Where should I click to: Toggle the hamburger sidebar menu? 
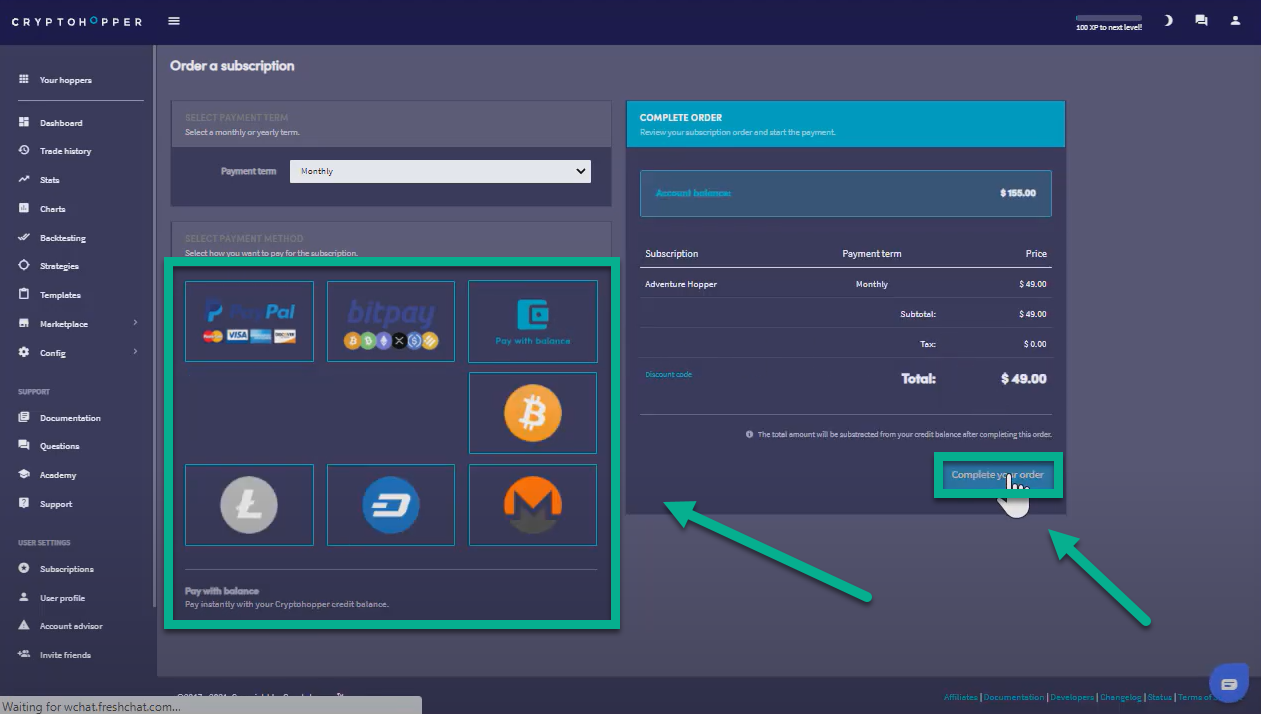pos(175,21)
